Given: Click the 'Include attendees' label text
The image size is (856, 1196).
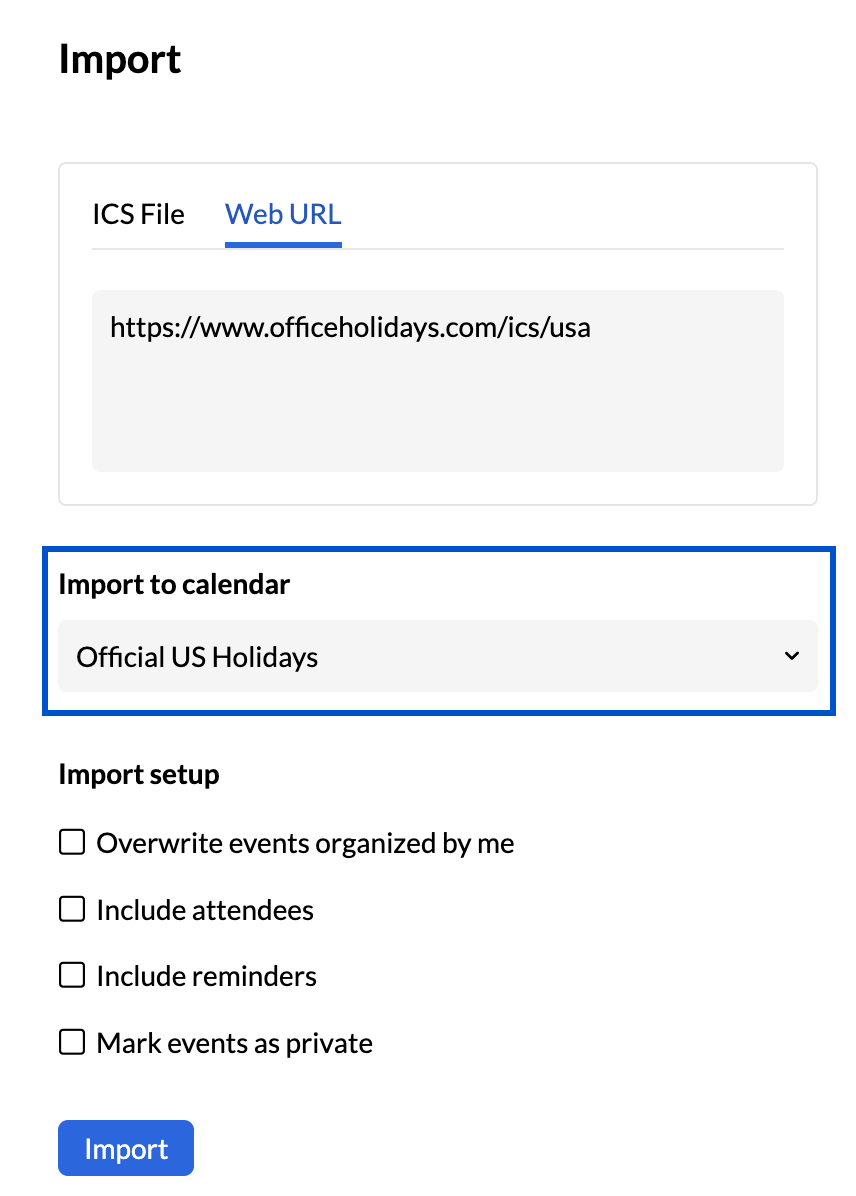Looking at the screenshot, I should (x=205, y=910).
